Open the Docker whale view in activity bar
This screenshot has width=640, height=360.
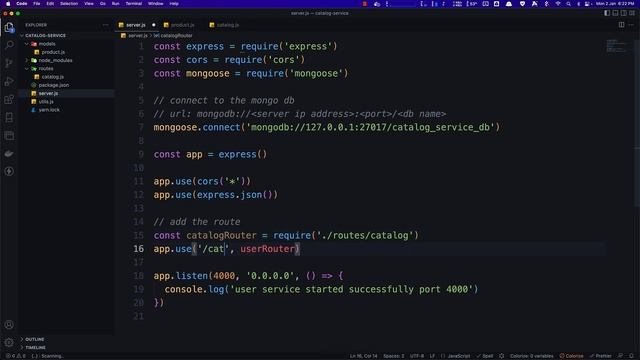pos(9,153)
